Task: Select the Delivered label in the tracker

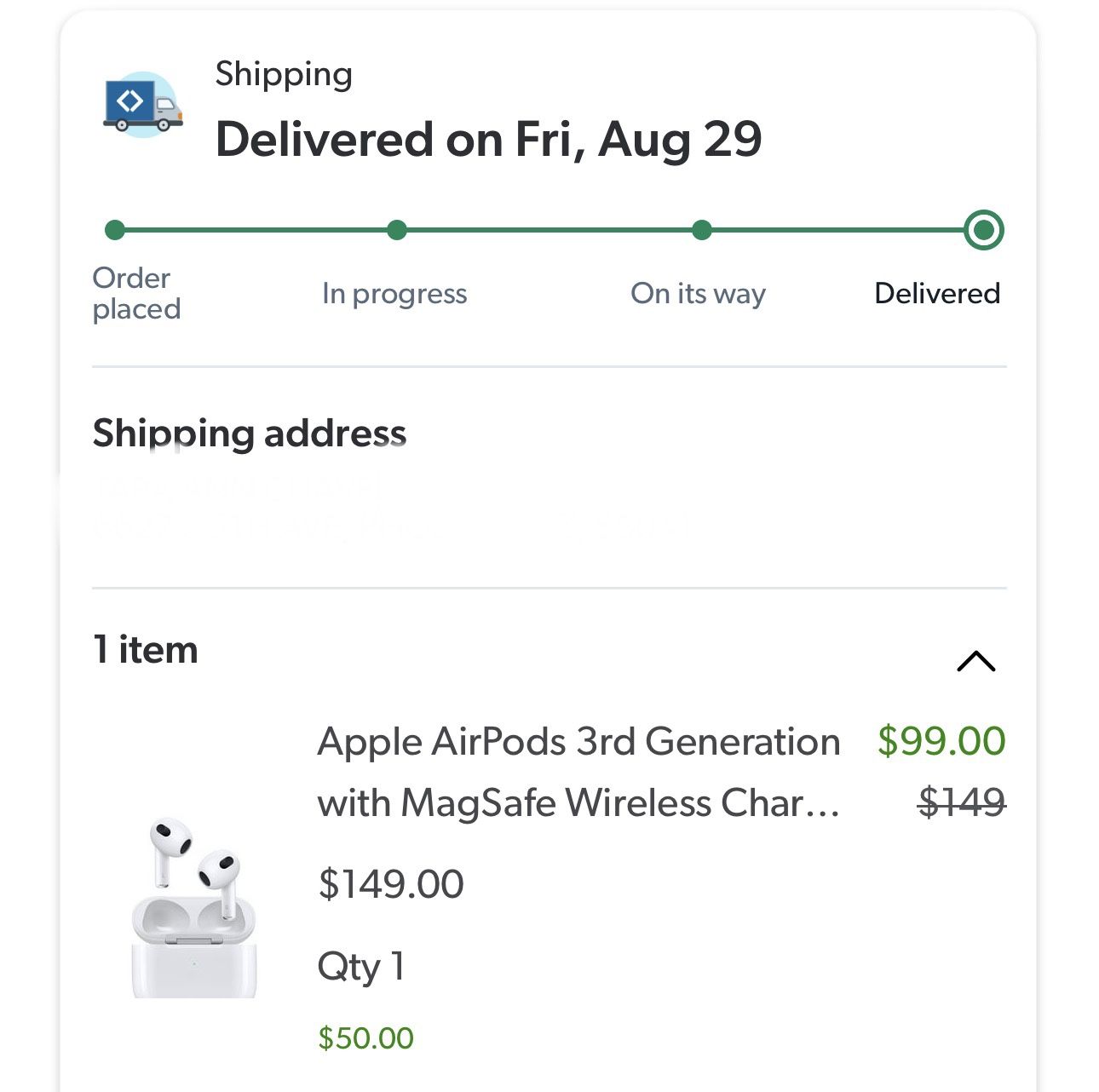Action: 936,293
